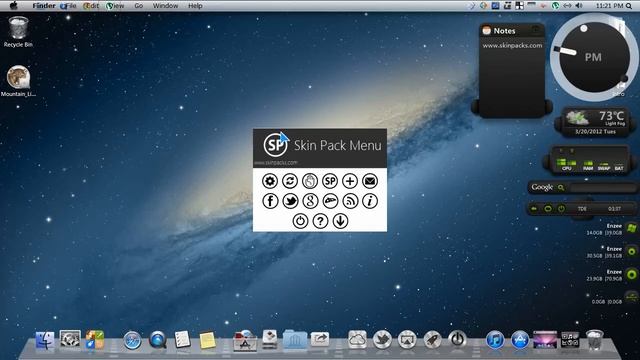Open App Store icon in dock

pyautogui.click(x=520, y=340)
